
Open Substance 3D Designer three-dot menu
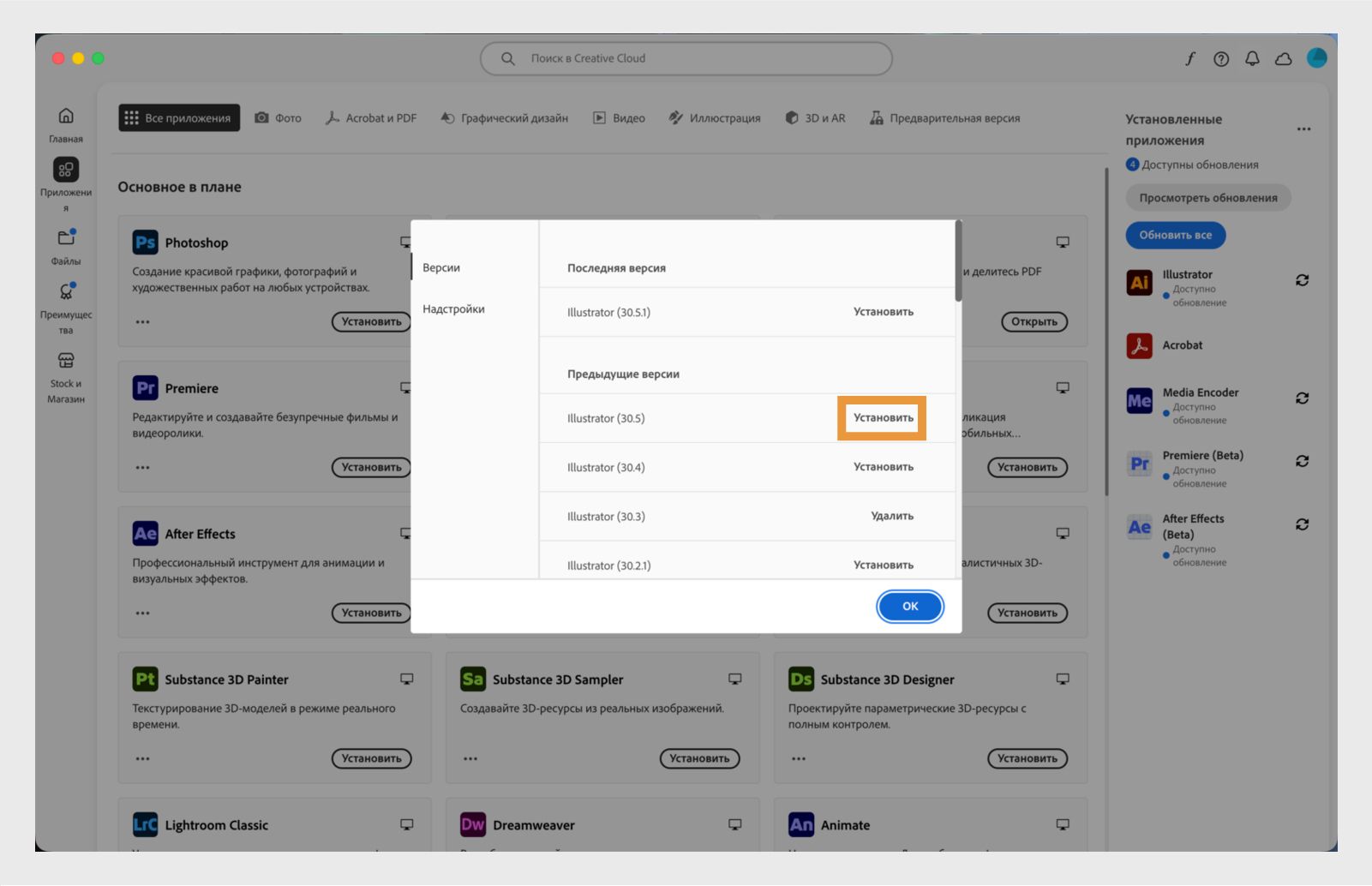[x=799, y=759]
